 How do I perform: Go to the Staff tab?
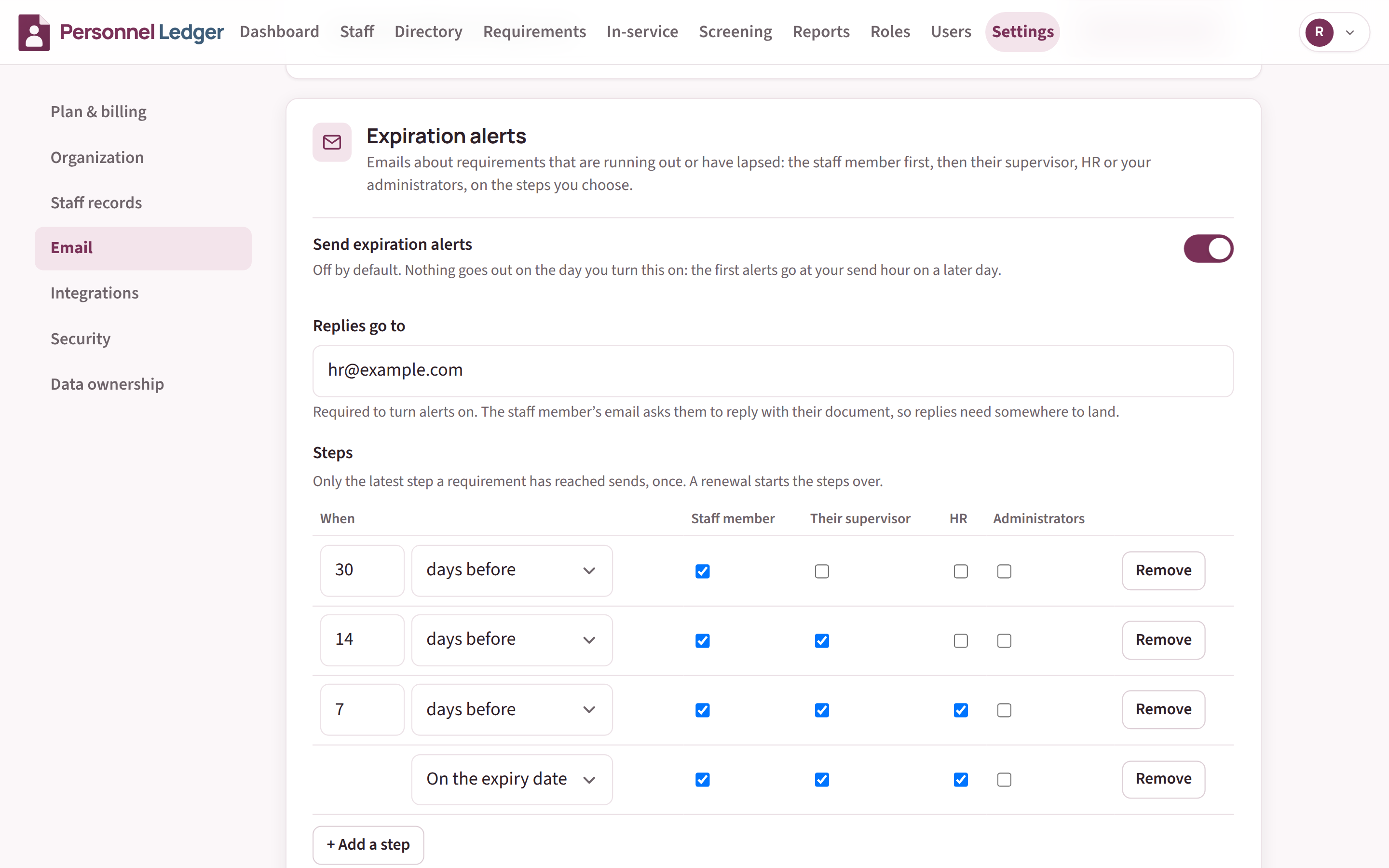point(357,31)
